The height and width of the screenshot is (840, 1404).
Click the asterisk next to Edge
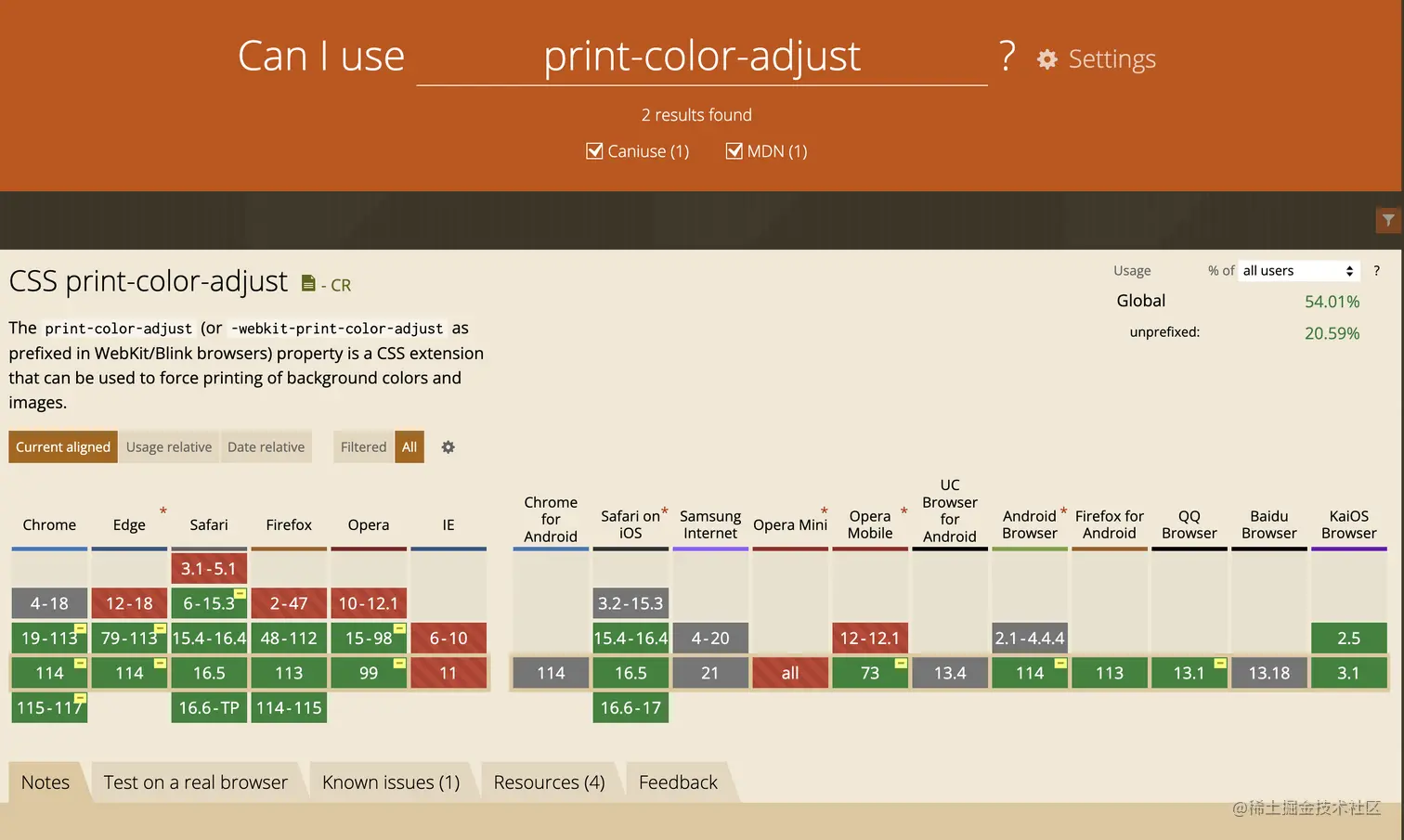(x=163, y=510)
